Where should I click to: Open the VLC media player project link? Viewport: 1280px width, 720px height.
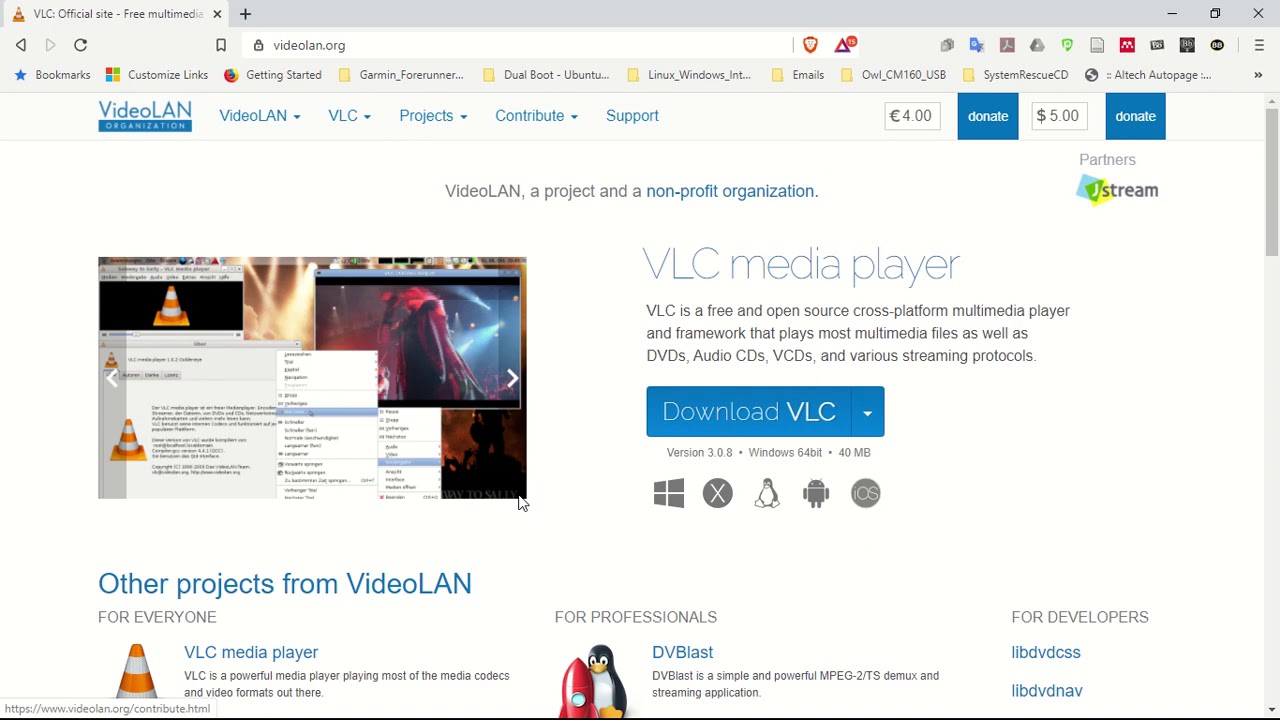tap(251, 652)
